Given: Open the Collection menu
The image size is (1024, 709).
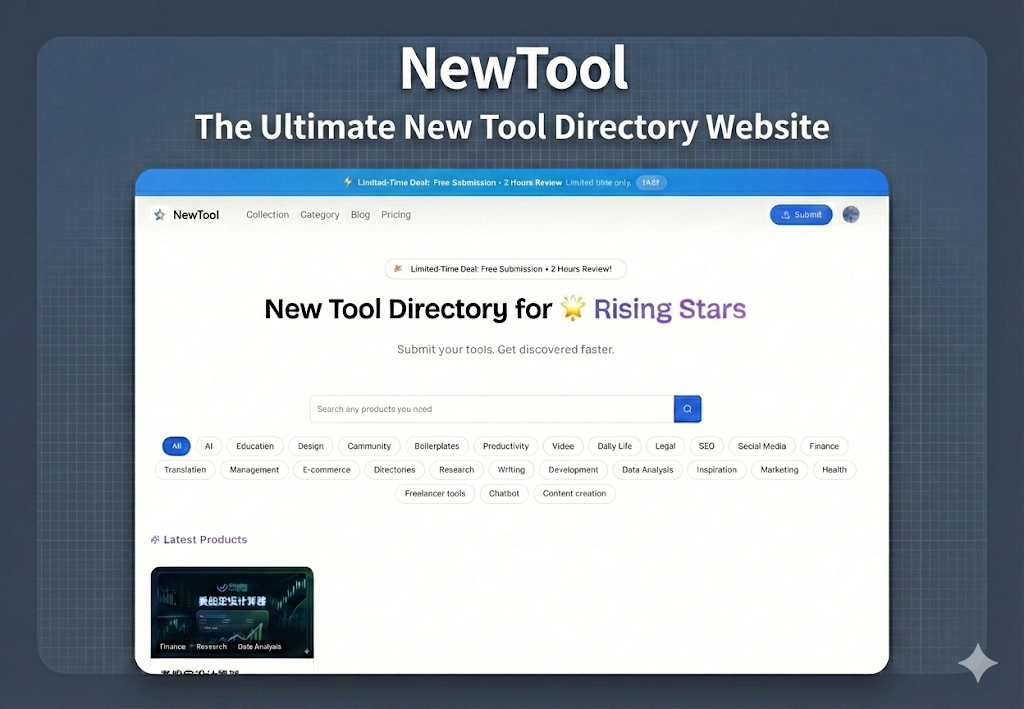Looking at the screenshot, I should [267, 214].
